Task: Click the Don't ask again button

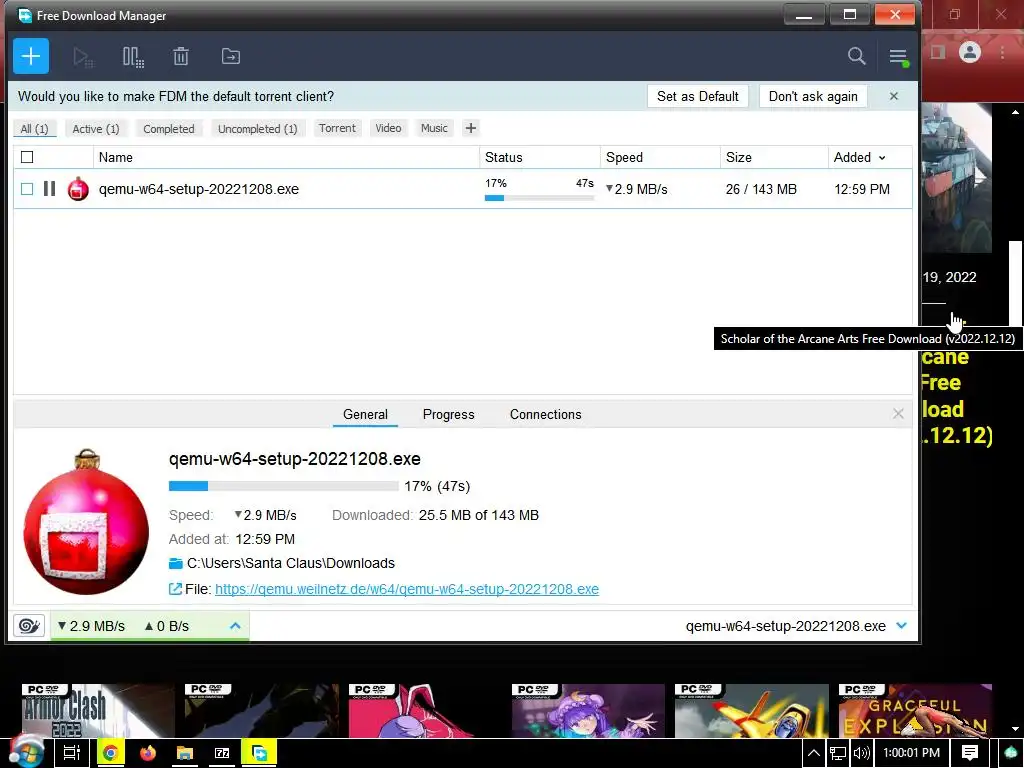Action: [813, 96]
